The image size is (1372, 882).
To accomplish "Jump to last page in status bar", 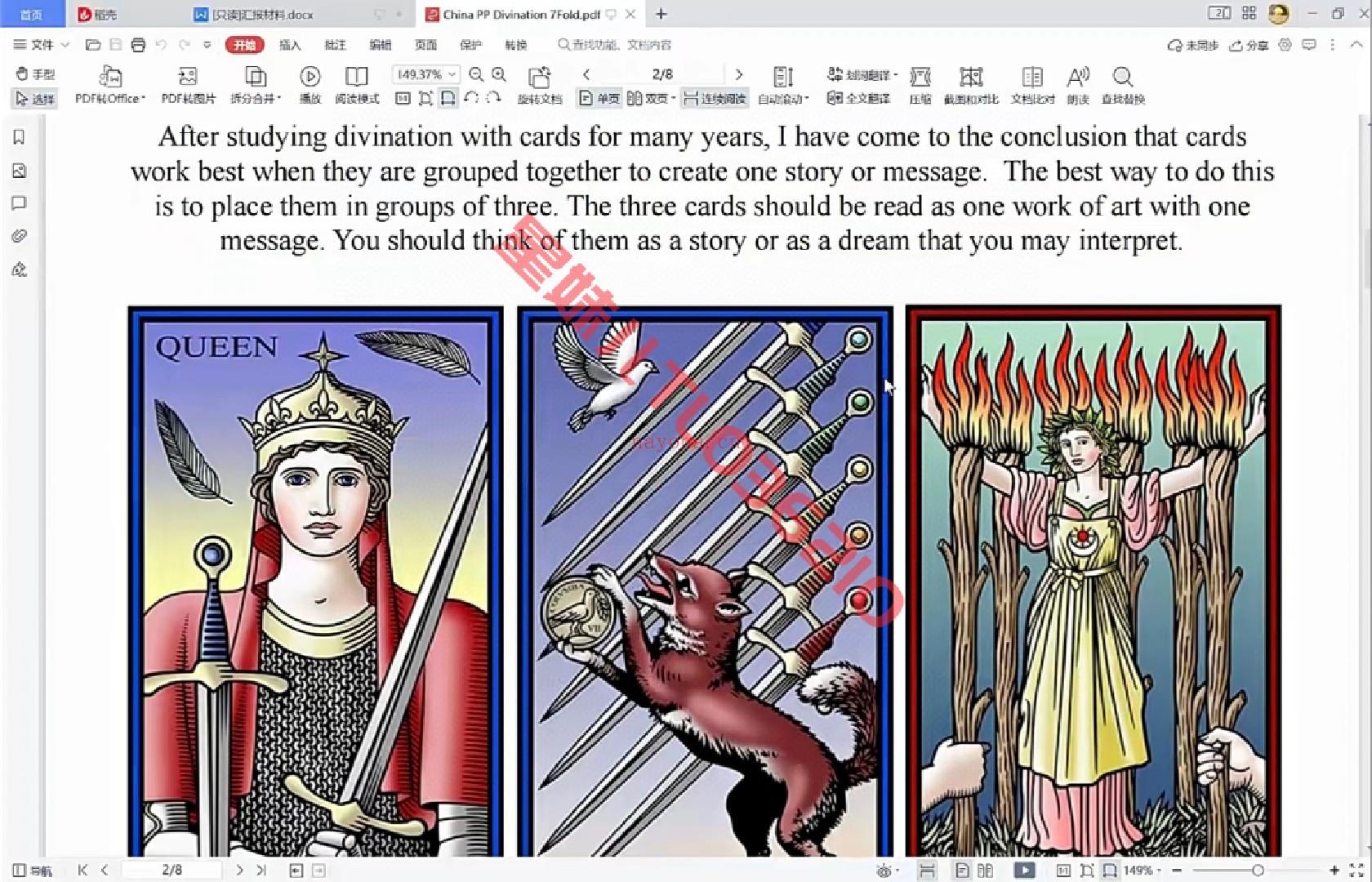I will pos(261,871).
